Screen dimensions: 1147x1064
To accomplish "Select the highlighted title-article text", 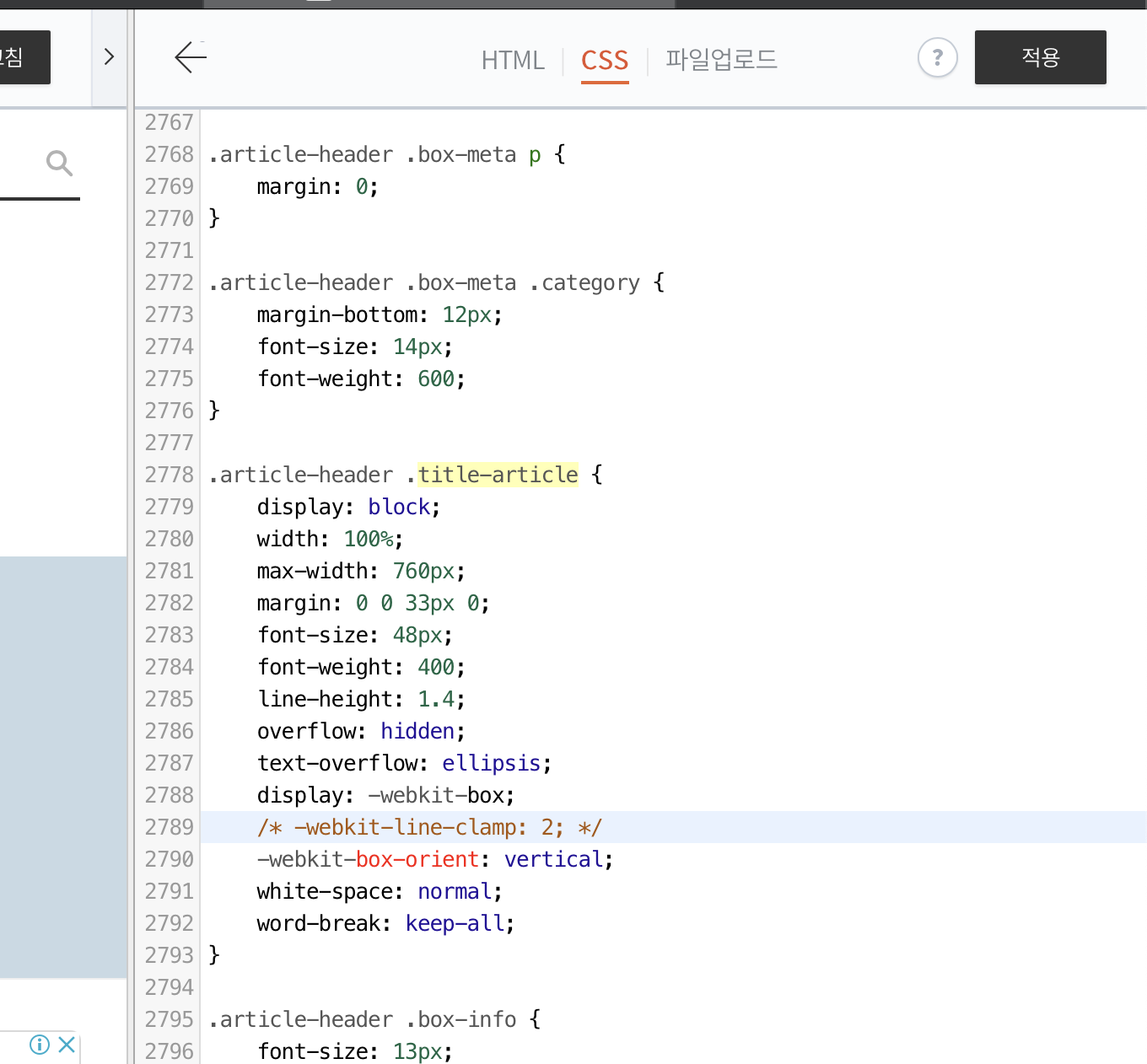I will [x=498, y=475].
